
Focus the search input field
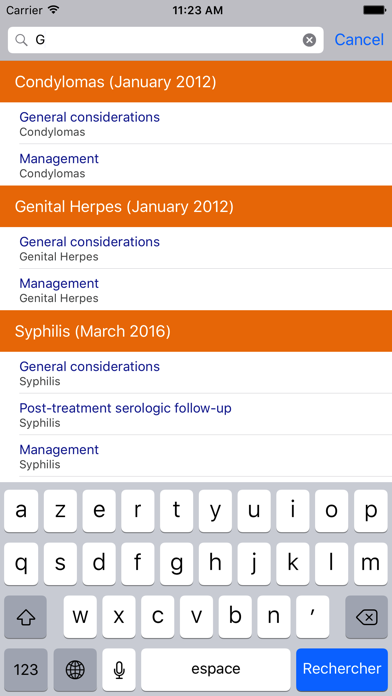pos(166,40)
